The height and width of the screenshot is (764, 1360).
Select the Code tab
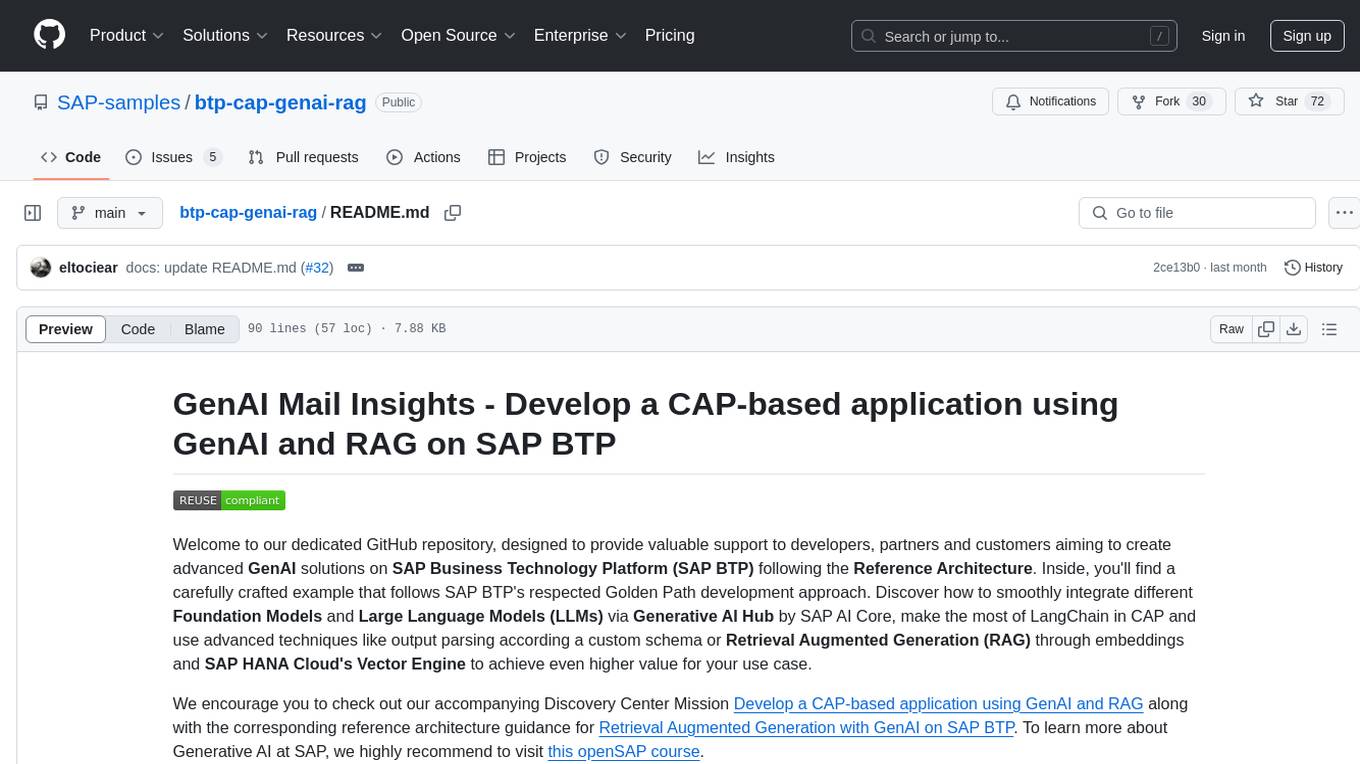coord(71,157)
